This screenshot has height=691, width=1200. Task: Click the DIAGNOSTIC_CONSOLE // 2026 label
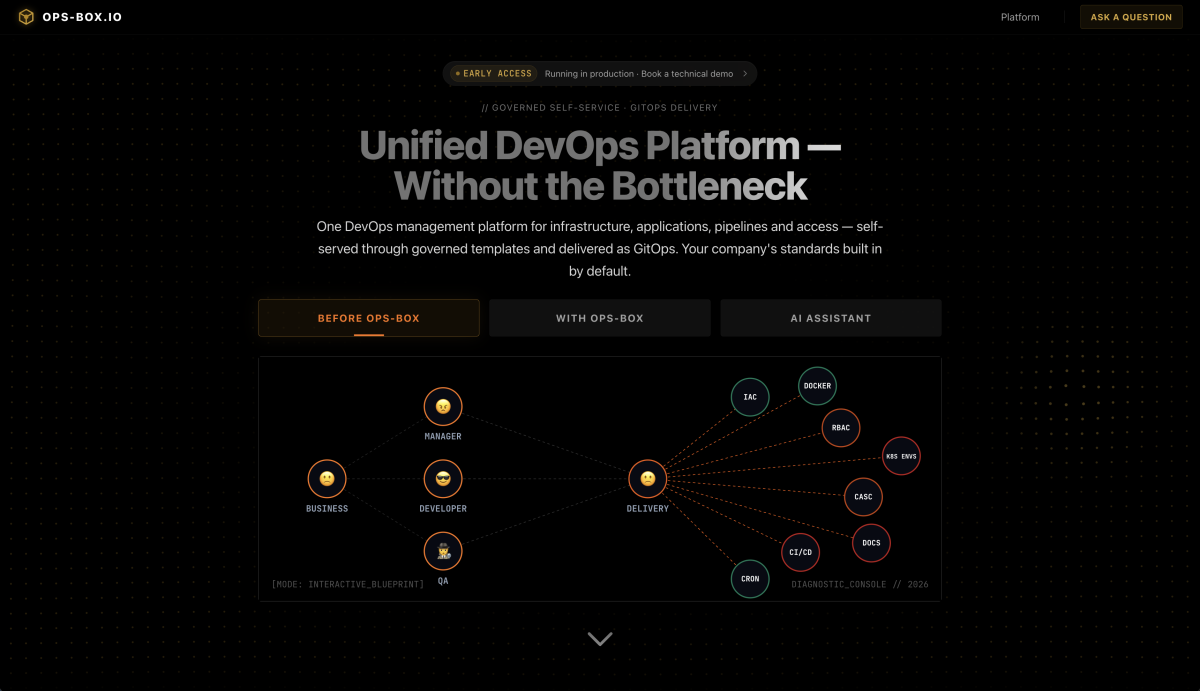pyautogui.click(x=860, y=584)
